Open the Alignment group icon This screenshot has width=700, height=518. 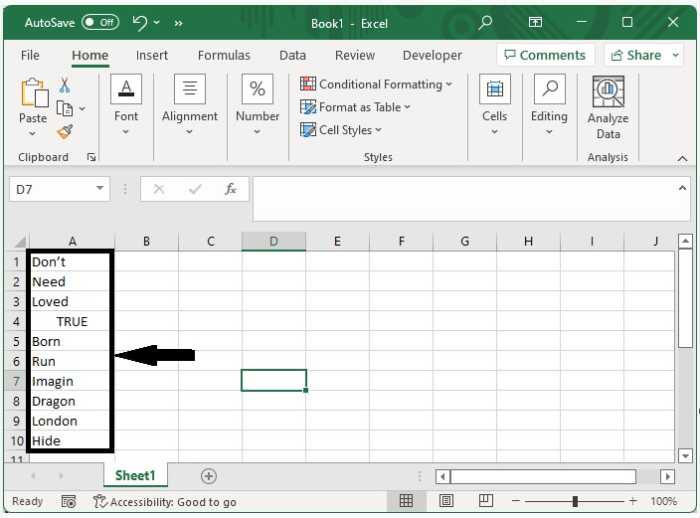point(190,89)
